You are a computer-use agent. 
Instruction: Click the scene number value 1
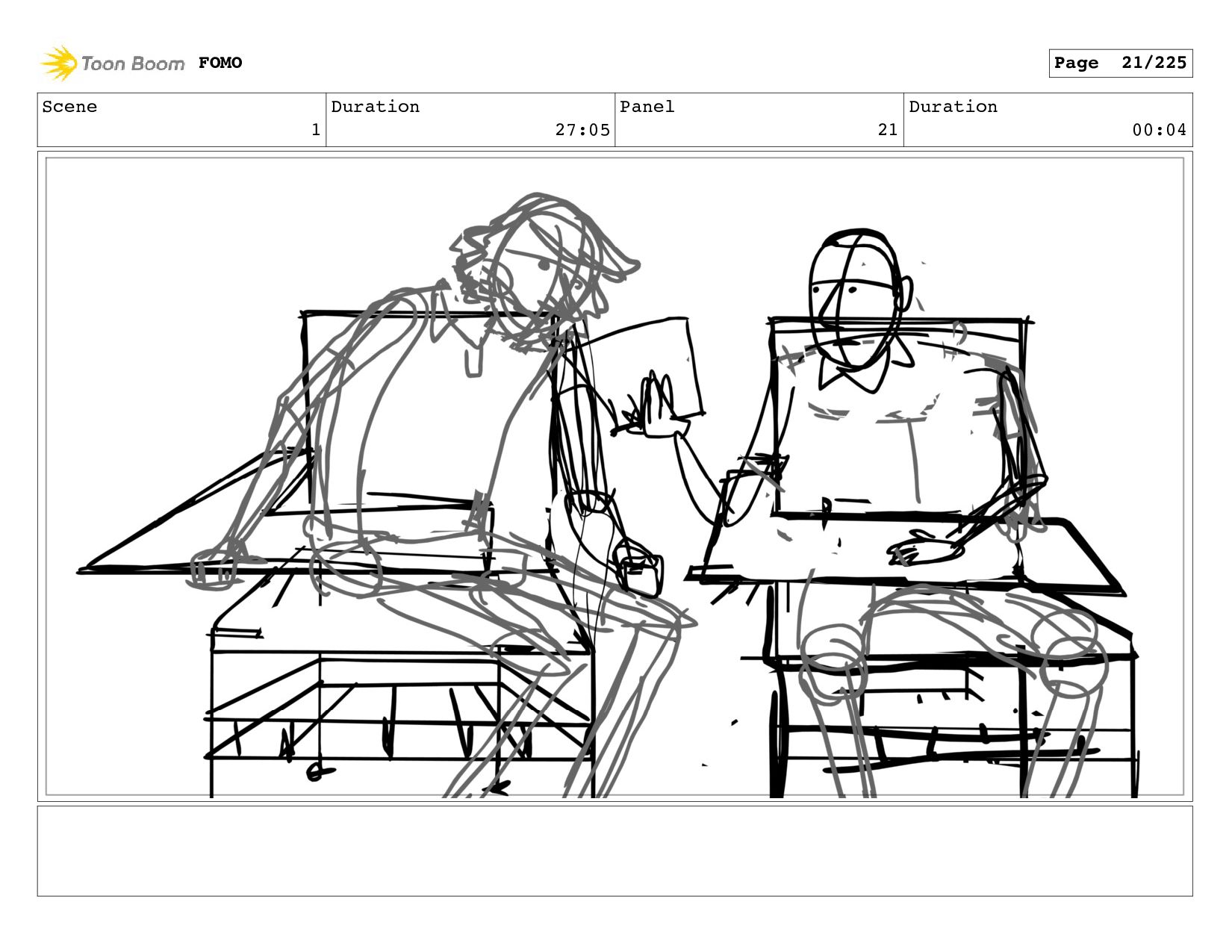point(316,130)
